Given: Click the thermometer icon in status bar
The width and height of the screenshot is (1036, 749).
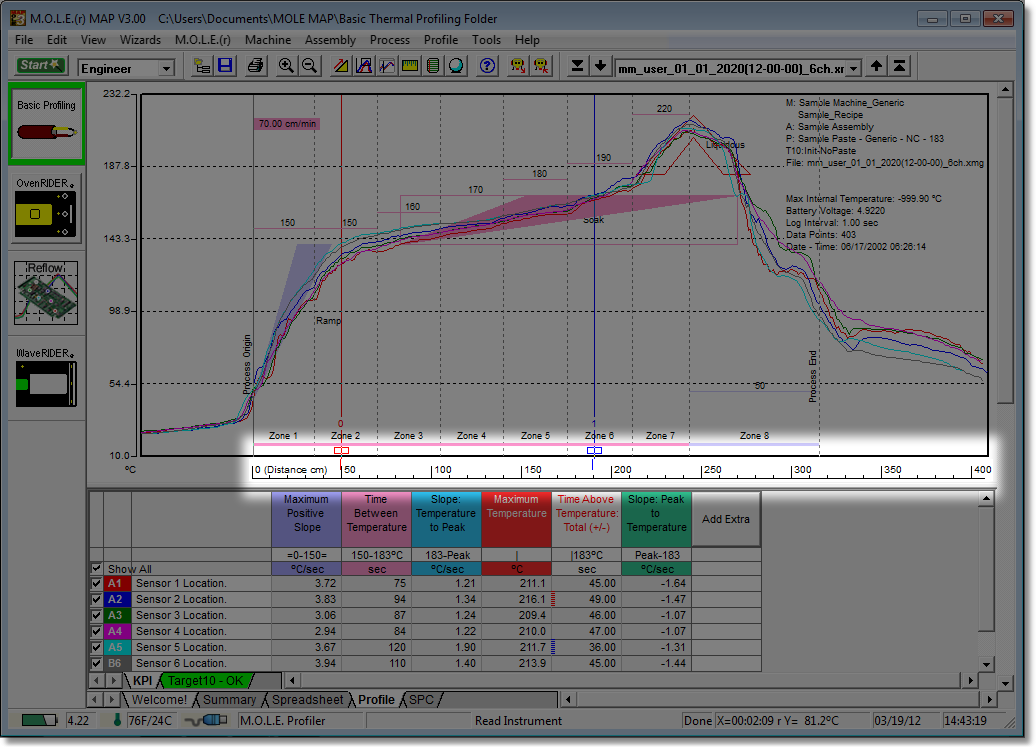Looking at the screenshot, I should click(117, 720).
